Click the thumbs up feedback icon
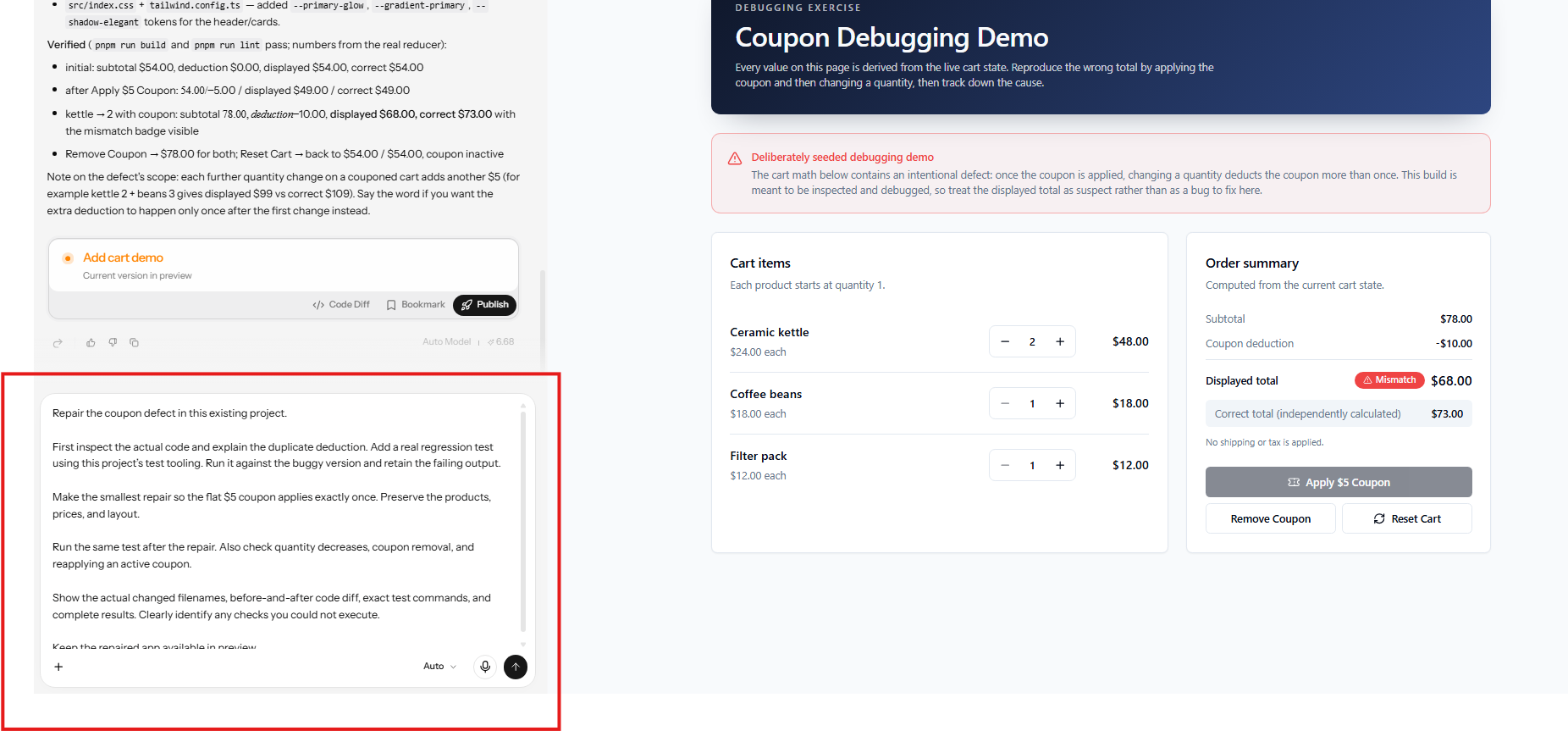This screenshot has height=731, width=1568. tap(91, 342)
